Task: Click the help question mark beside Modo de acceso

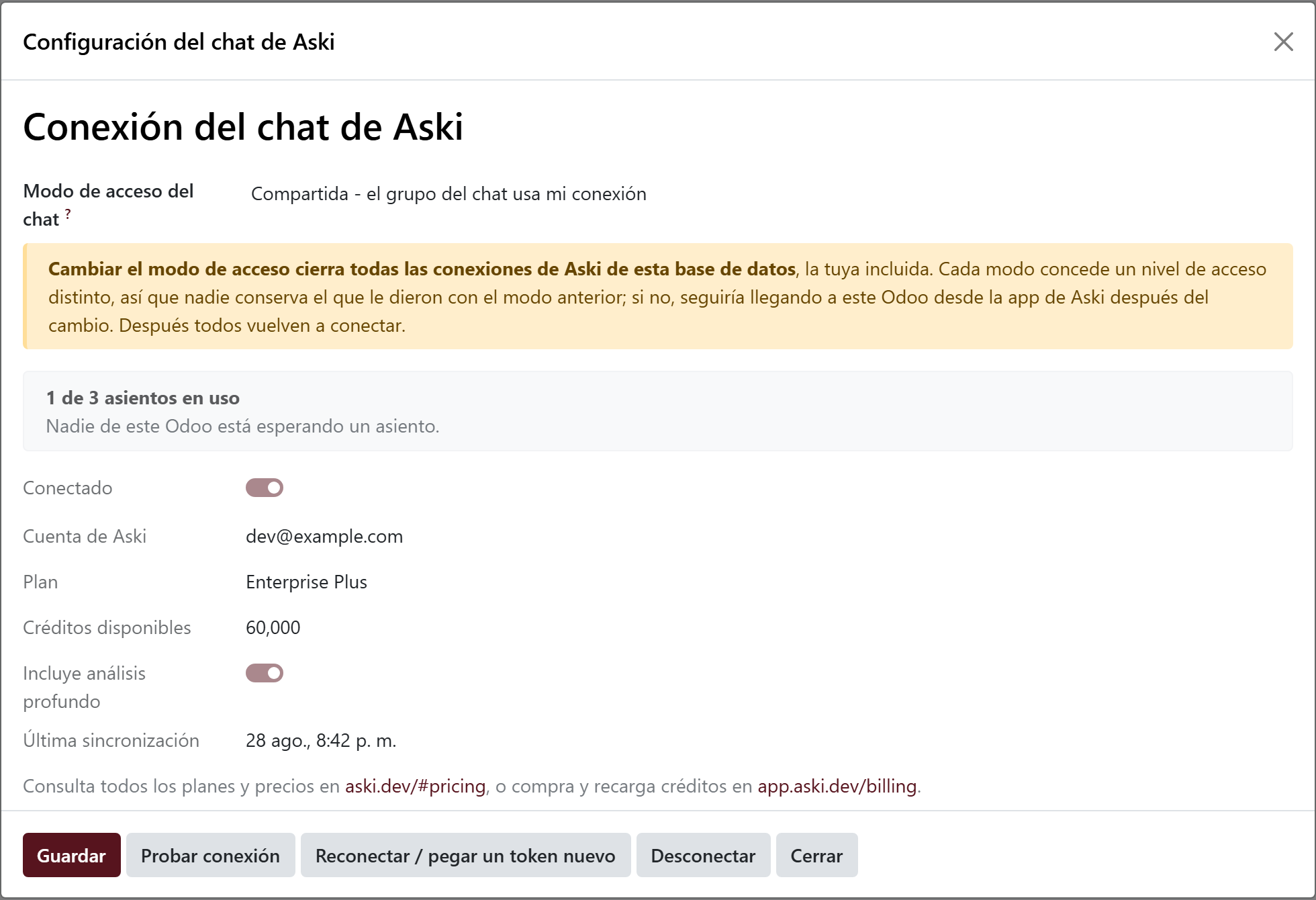Action: tap(68, 214)
